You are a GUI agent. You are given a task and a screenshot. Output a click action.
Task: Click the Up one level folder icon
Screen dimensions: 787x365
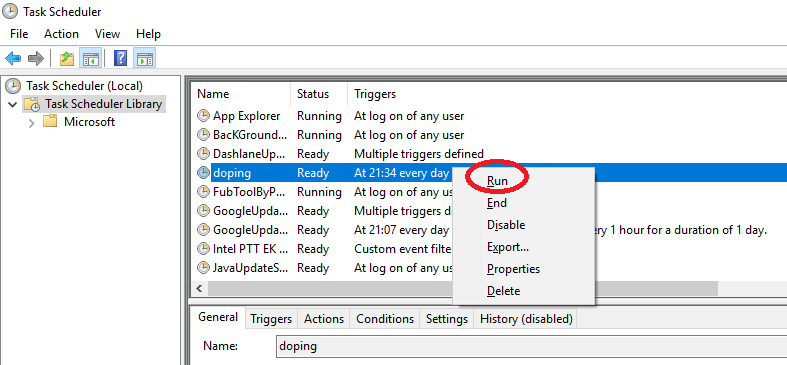point(67,59)
